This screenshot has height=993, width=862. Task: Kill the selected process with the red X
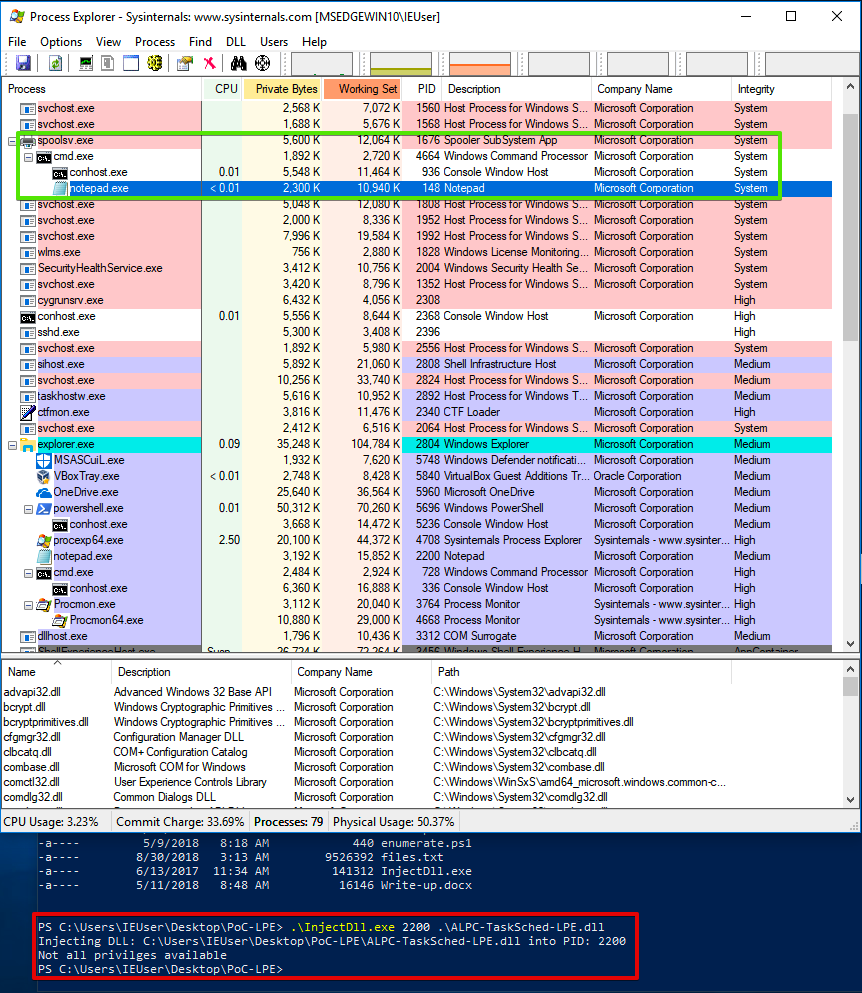click(x=211, y=62)
